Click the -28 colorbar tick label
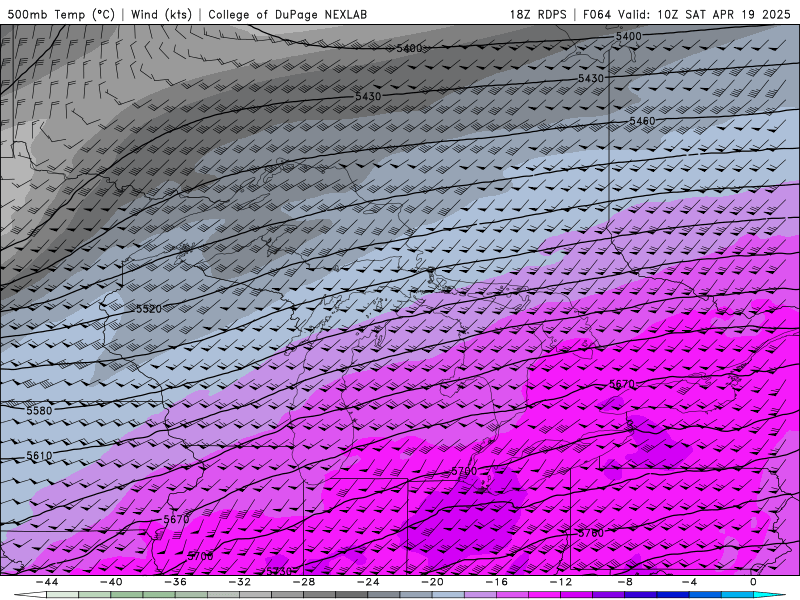This screenshot has width=800, height=600. point(304,582)
